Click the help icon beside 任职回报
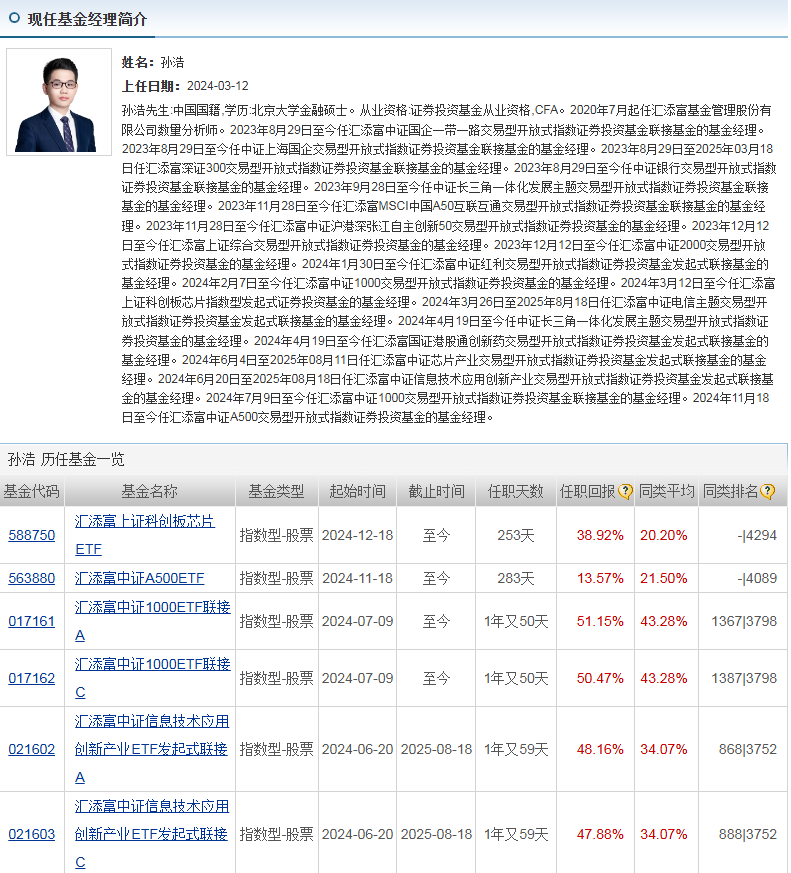 tap(625, 492)
